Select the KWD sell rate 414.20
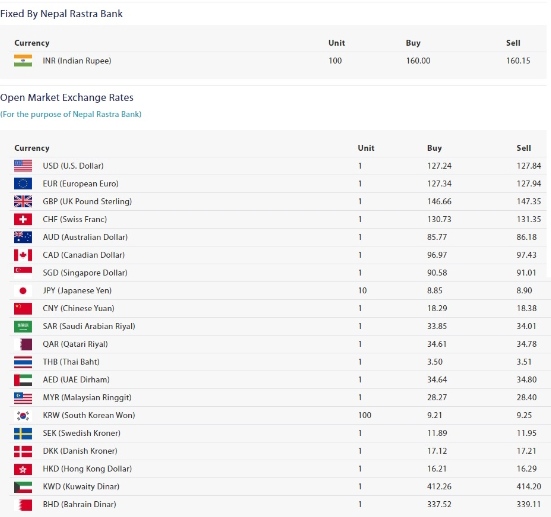The height and width of the screenshot is (517, 551). click(x=529, y=486)
